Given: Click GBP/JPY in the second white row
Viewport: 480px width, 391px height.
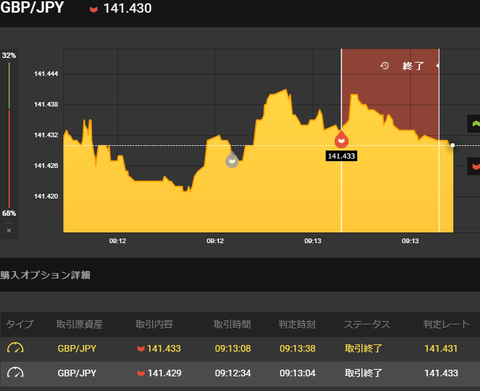Looking at the screenshot, I should [77, 373].
